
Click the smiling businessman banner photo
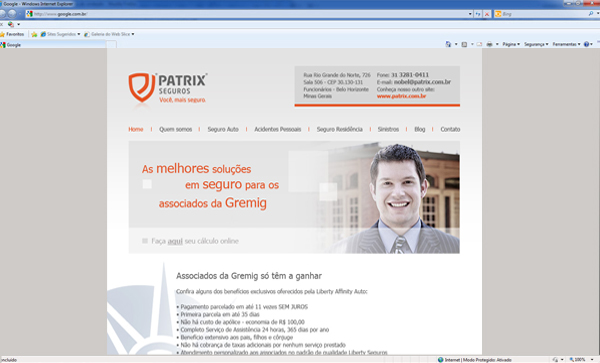click(x=398, y=198)
